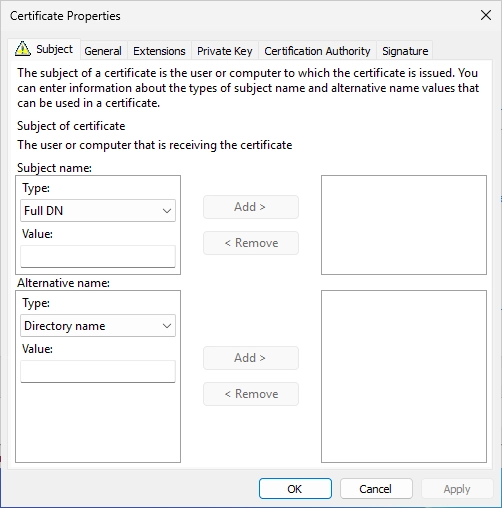The width and height of the screenshot is (502, 508).
Task: Open the Signature tab
Action: coord(405,51)
